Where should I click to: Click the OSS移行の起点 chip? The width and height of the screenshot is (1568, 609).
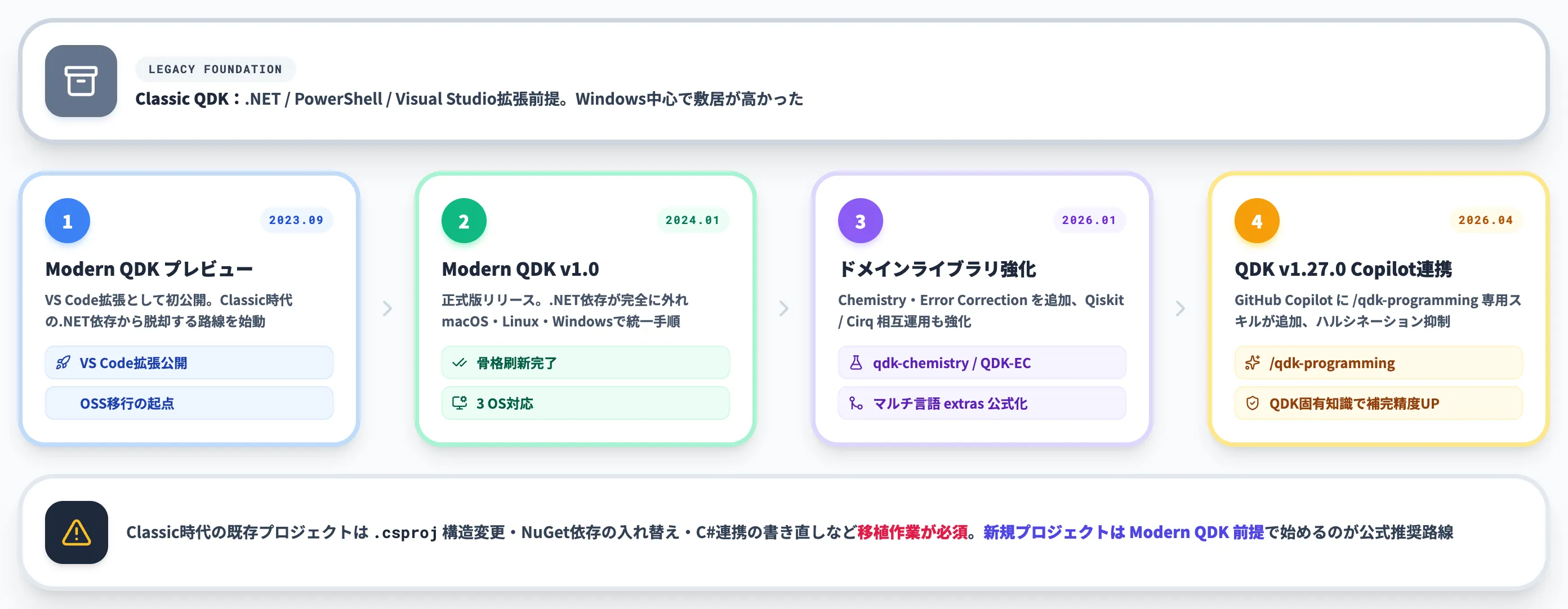(189, 404)
